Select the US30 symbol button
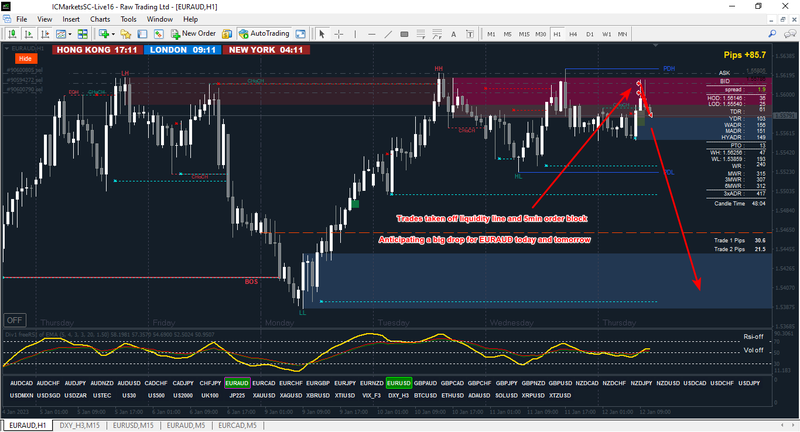 [x=129, y=395]
